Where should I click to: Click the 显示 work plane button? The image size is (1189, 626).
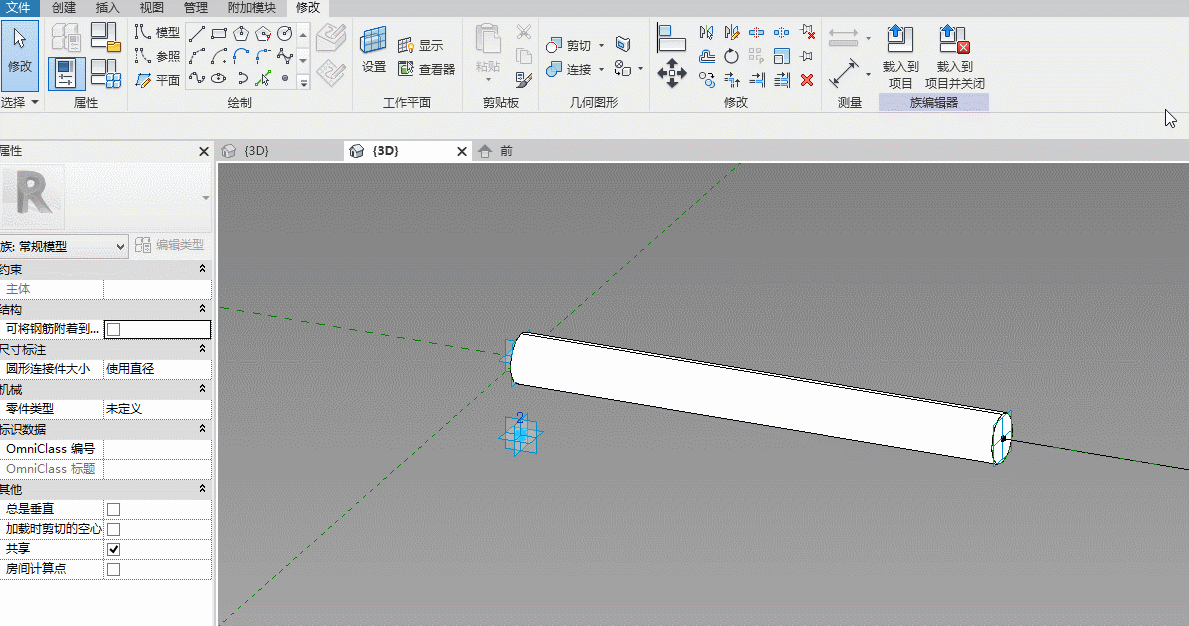[x=421, y=45]
